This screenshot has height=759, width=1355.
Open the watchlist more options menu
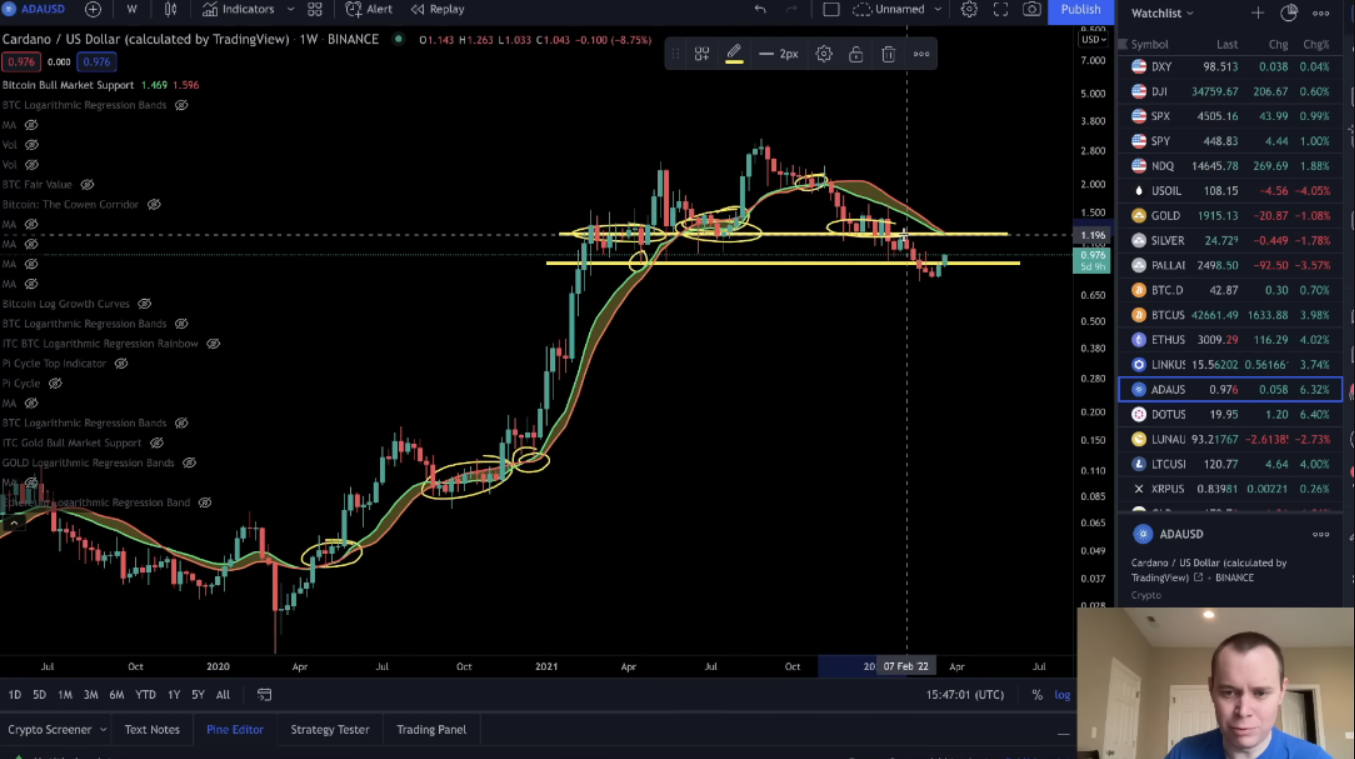pyautogui.click(x=1321, y=13)
